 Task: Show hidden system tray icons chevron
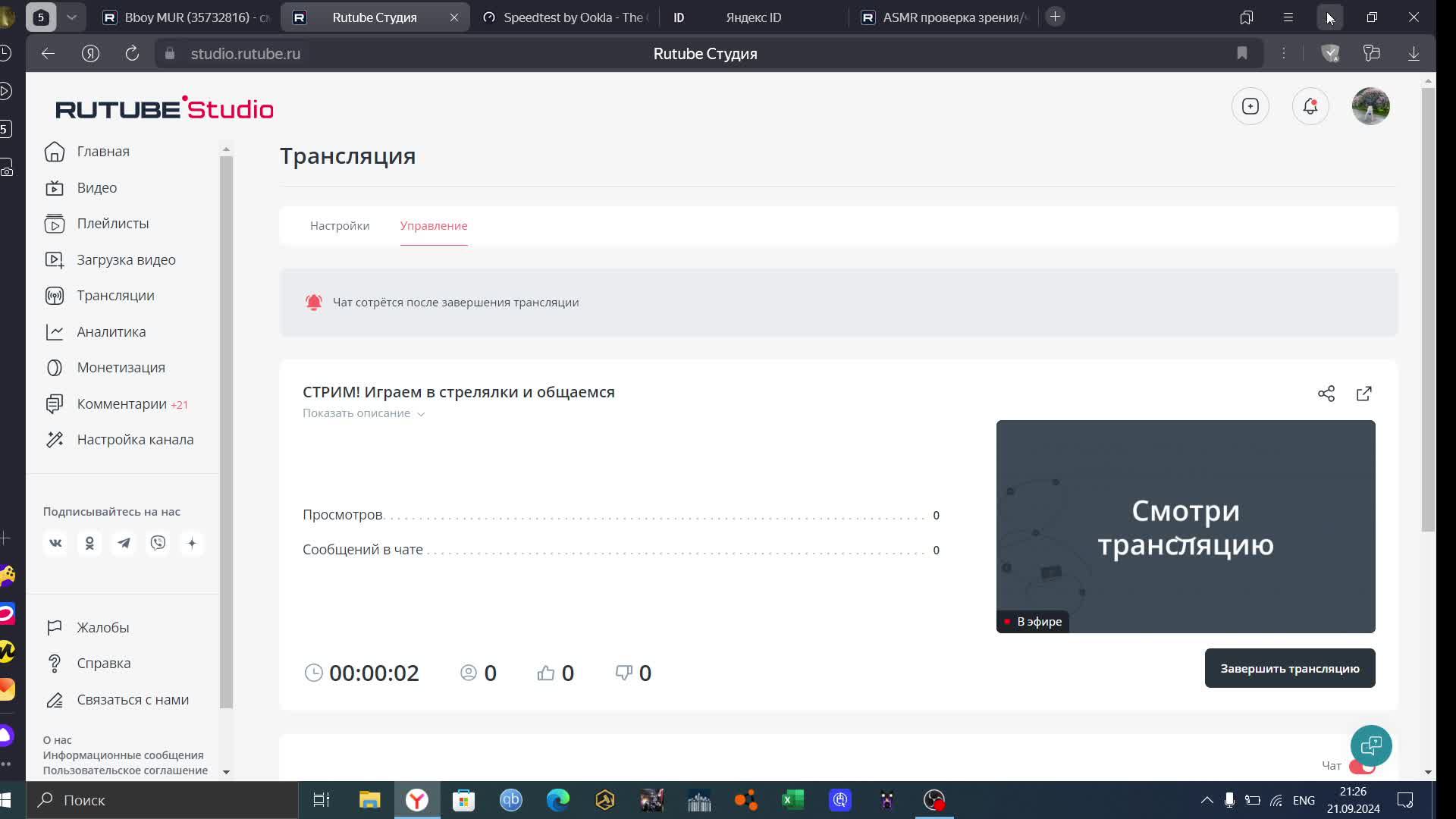click(1207, 800)
